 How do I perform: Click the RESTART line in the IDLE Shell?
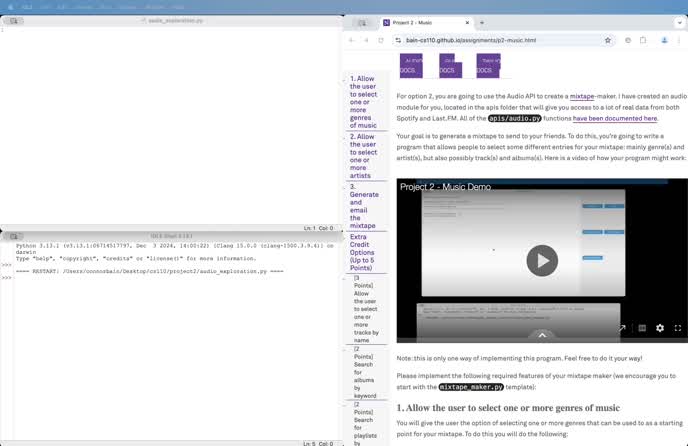(150, 271)
